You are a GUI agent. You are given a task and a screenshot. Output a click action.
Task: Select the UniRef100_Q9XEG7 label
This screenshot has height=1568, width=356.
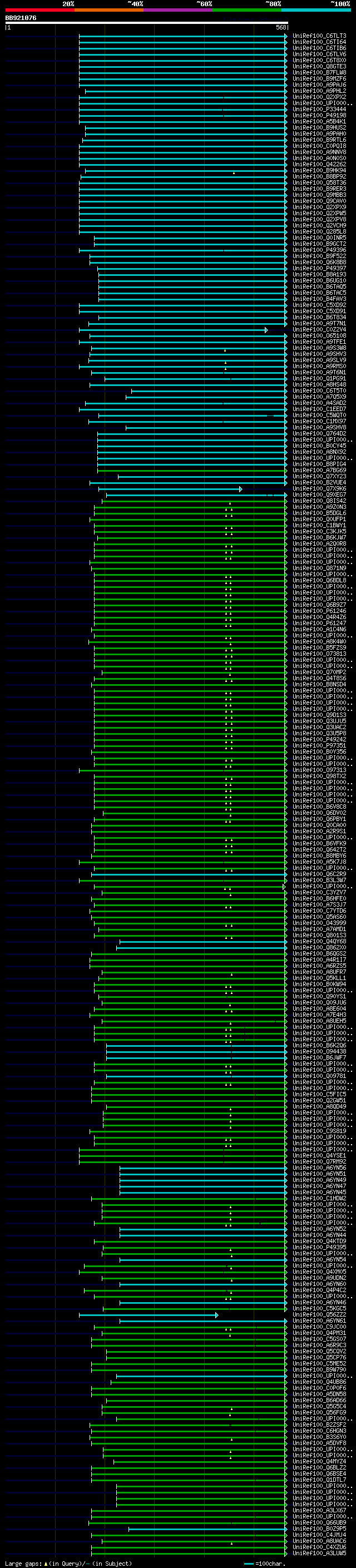[x=319, y=495]
